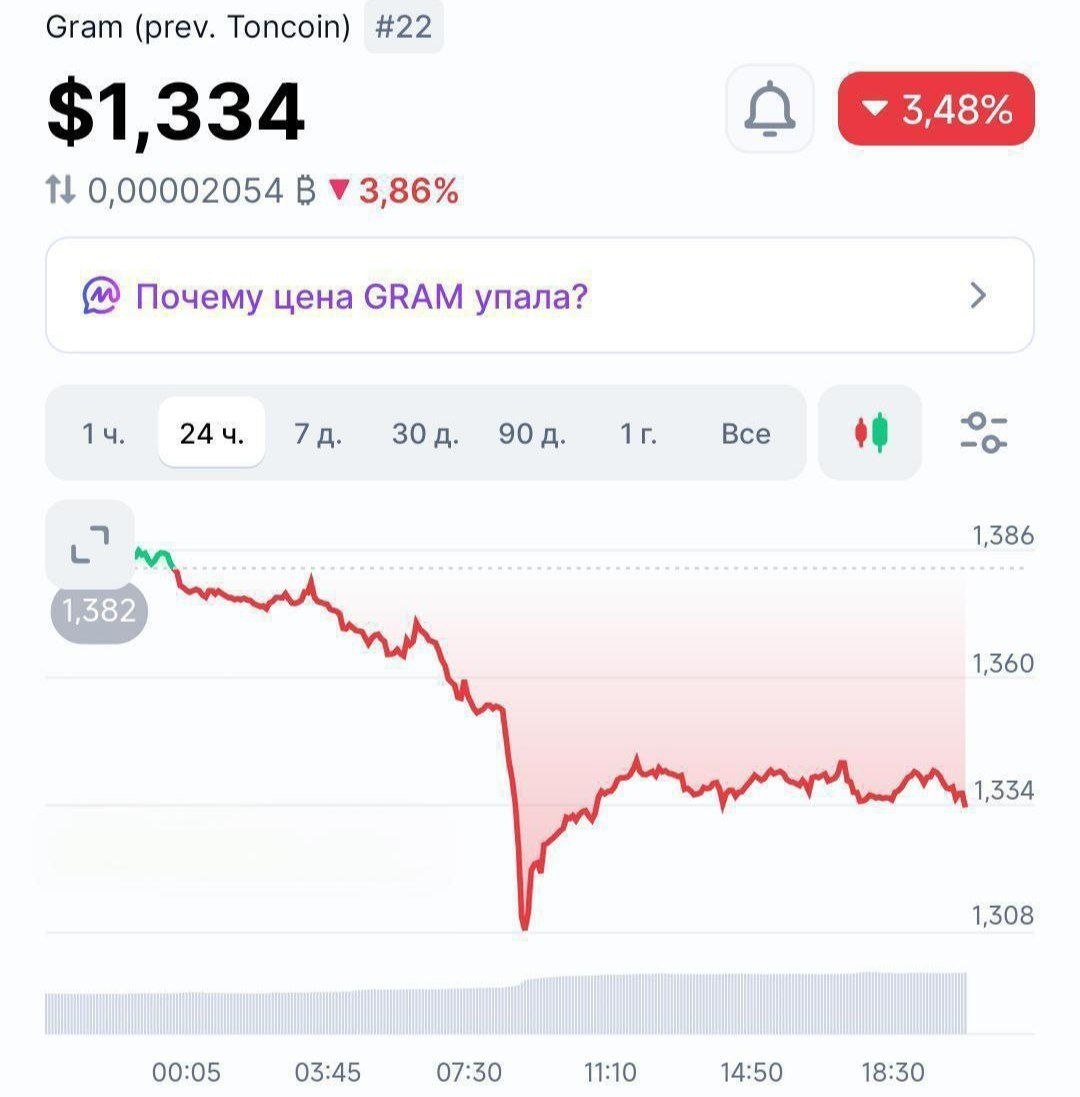Click the red down-triangle in the 3,48% badge
This screenshot has width=1080, height=1097.
click(x=874, y=108)
